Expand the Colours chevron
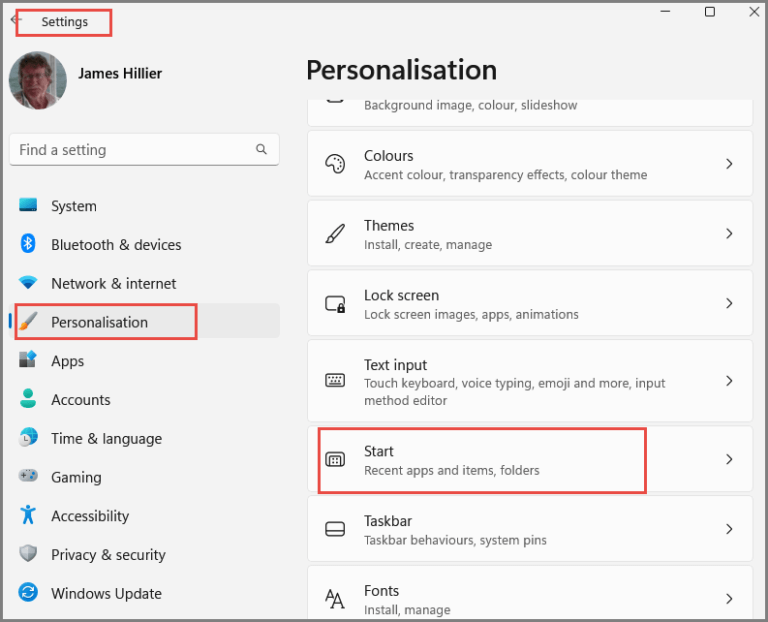Screen dimensions: 768x622 tap(729, 164)
